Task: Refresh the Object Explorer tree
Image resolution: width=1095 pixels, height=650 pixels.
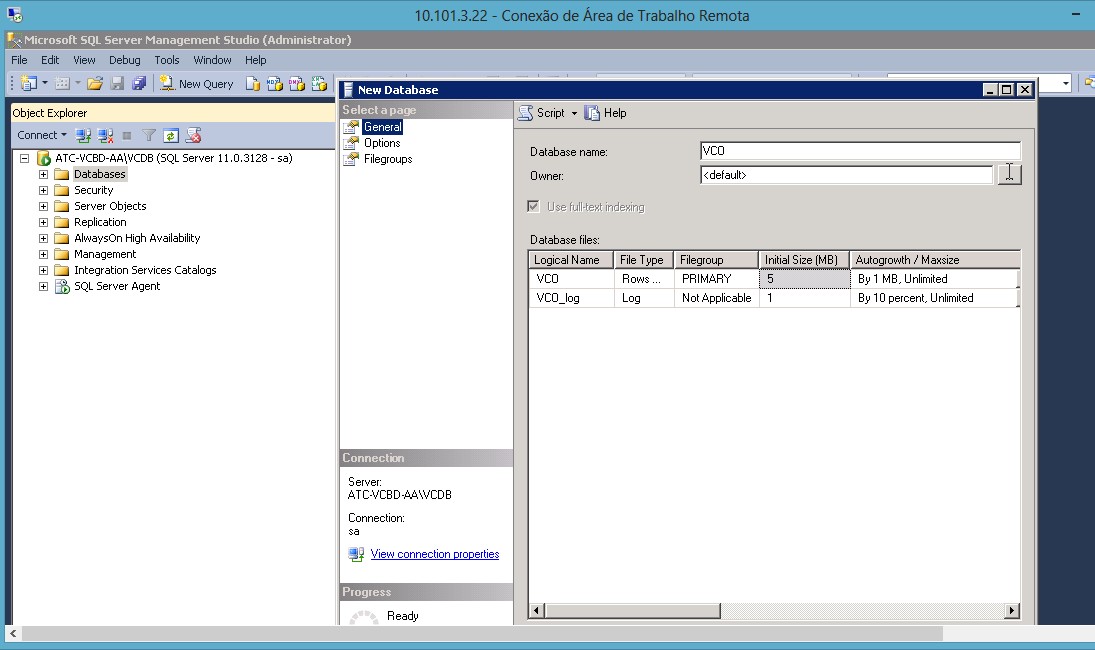Action: click(171, 135)
